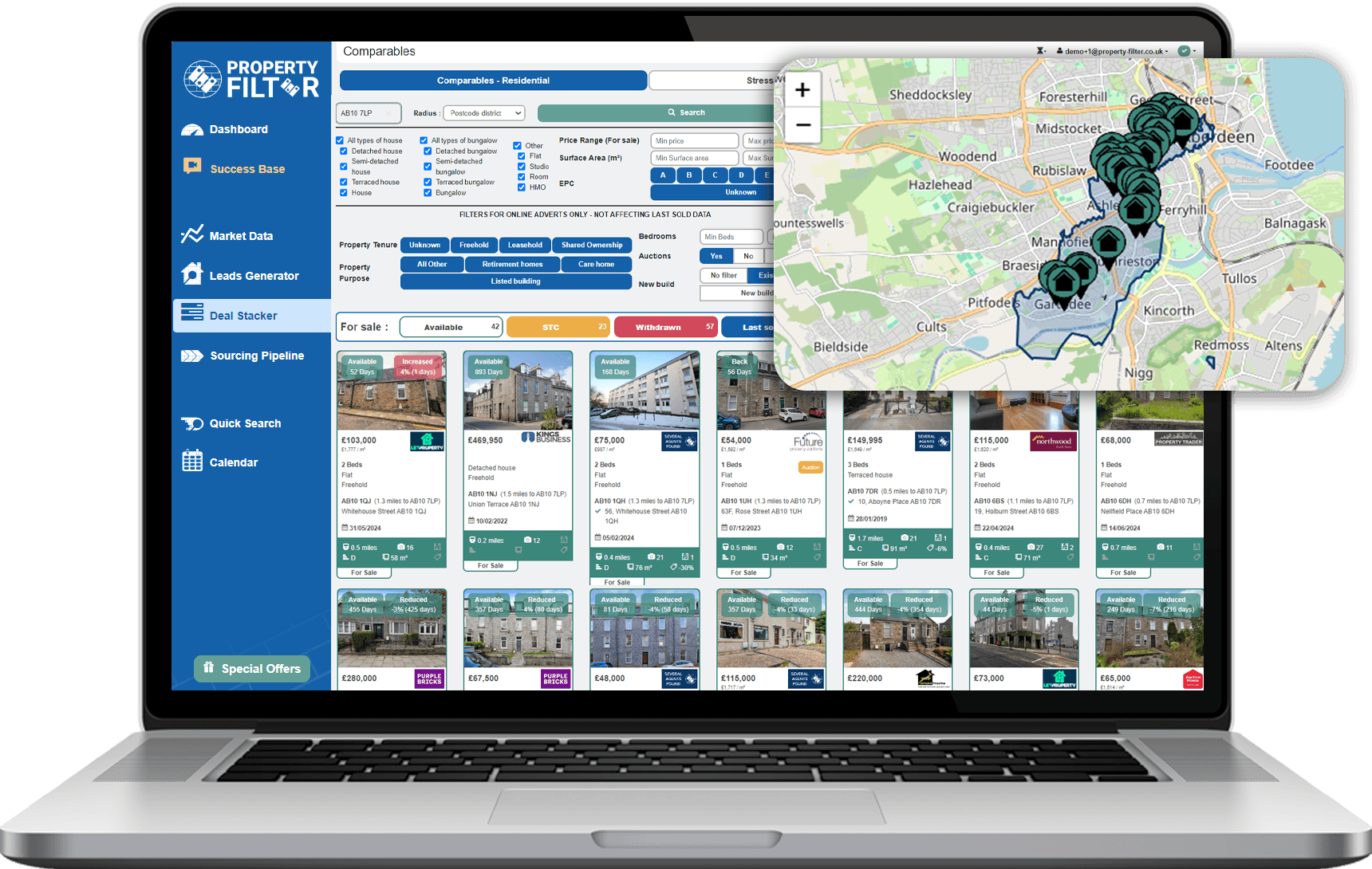Click the Purple Bricks logo on £280,000 card
This screenshot has width=1372, height=869.
click(429, 678)
